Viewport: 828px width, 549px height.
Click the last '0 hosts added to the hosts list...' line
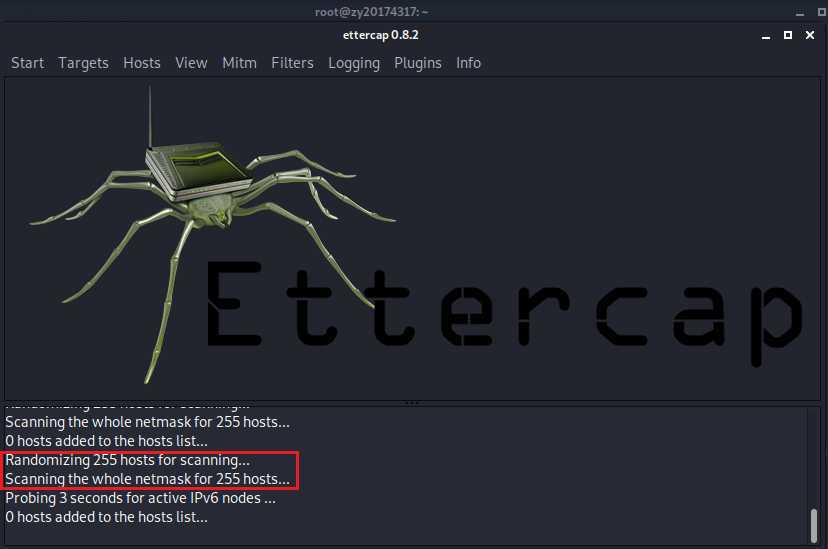click(107, 517)
